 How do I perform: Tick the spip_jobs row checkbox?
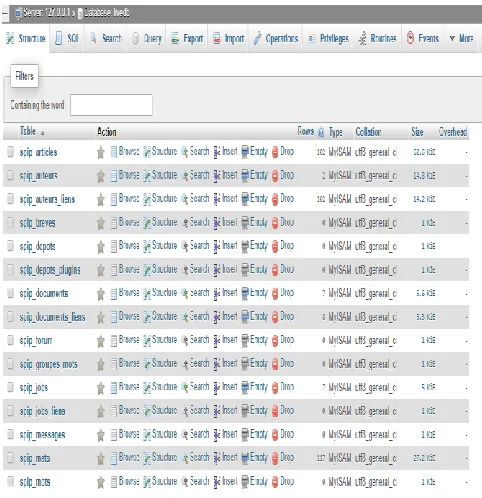click(11, 387)
